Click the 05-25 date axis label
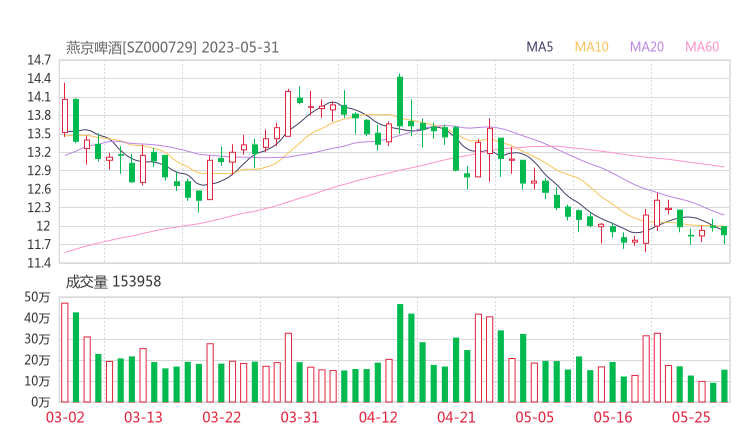This screenshot has width=740, height=440. tap(691, 417)
